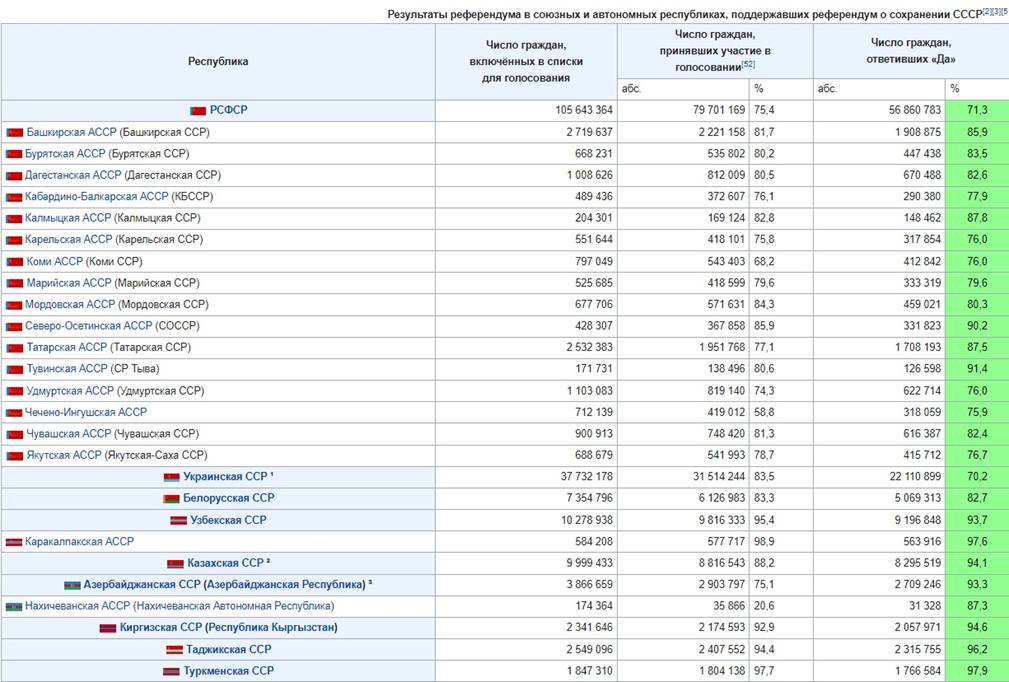The height and width of the screenshot is (682, 1009).
Task: Go to the Украинская ССР article
Action: point(224,477)
